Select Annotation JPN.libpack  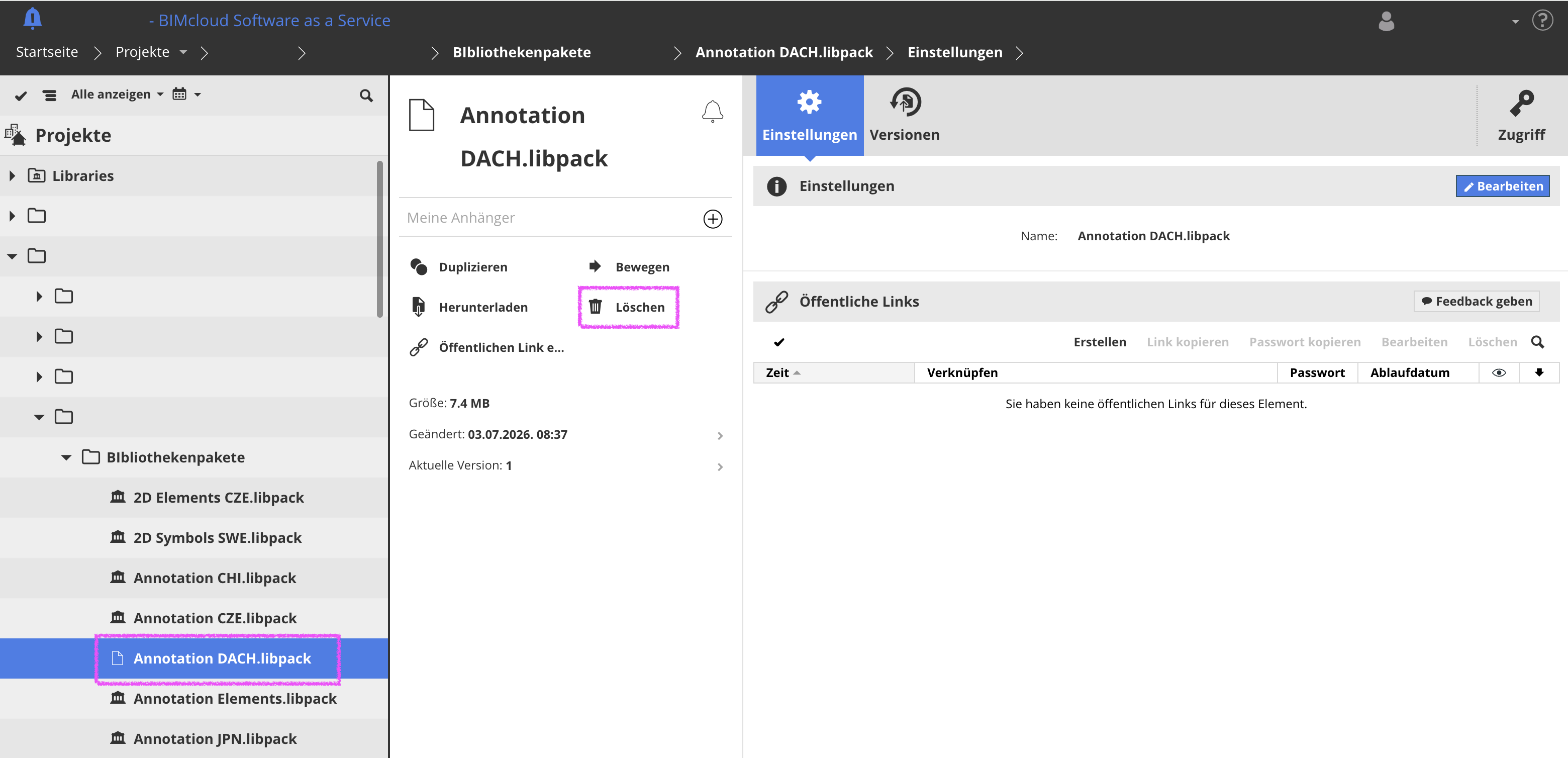pos(215,738)
